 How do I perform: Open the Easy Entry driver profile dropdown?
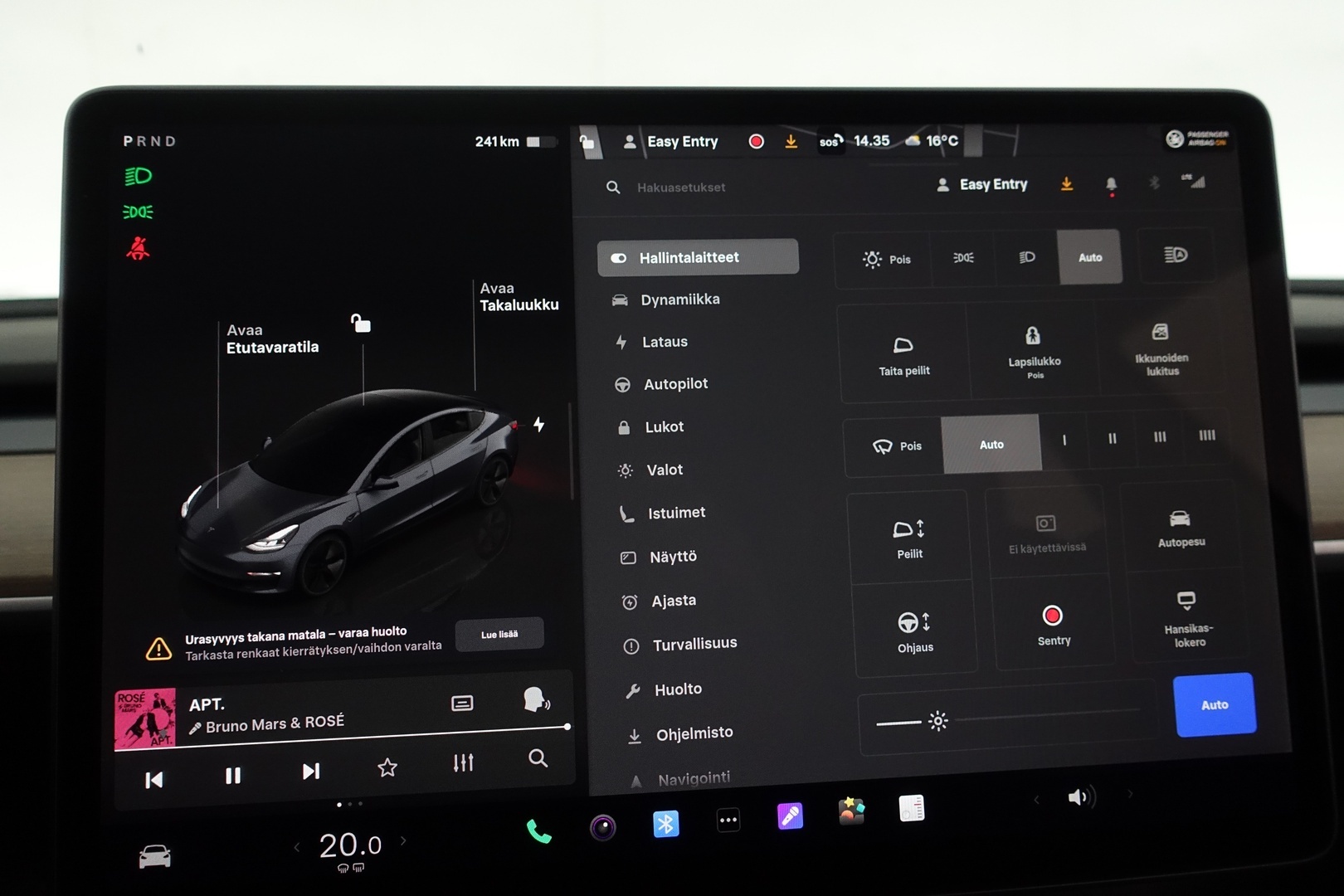[981, 184]
